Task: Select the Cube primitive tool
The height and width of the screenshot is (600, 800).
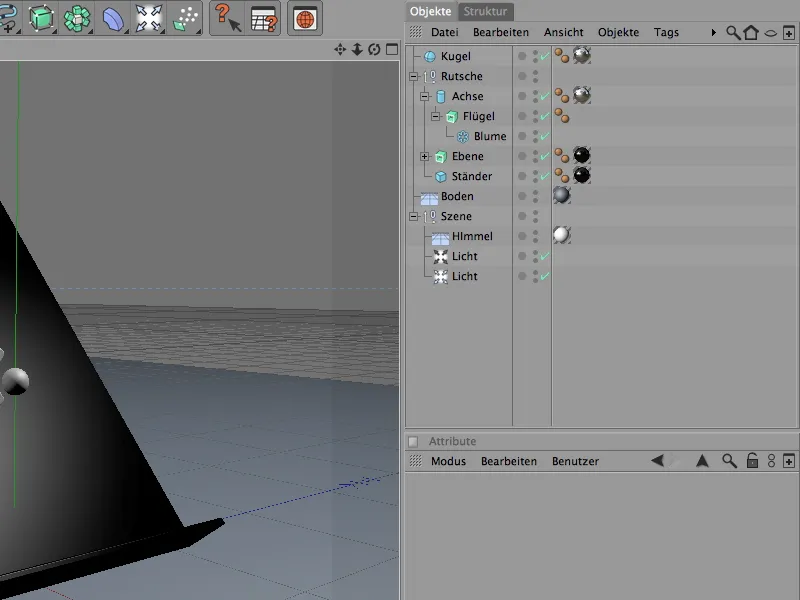Action: coord(41,18)
